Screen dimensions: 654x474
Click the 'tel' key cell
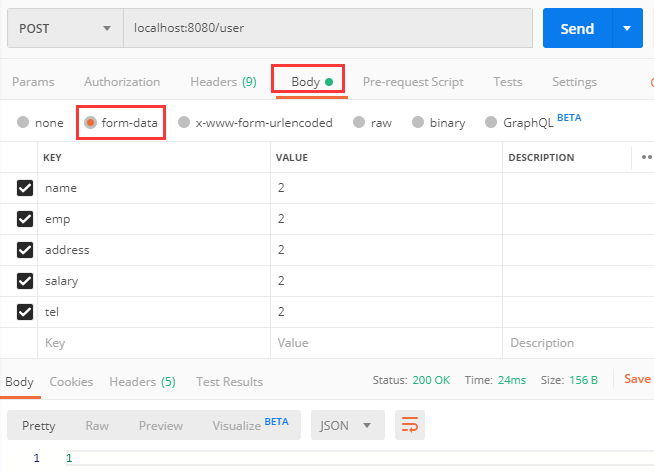coord(154,312)
